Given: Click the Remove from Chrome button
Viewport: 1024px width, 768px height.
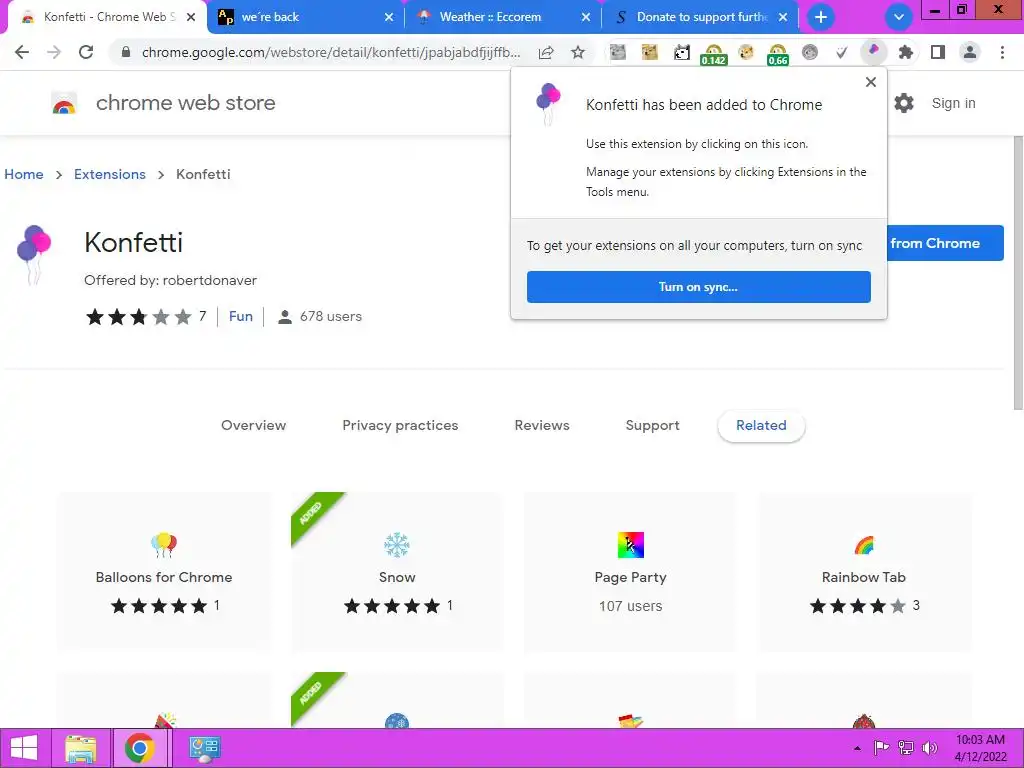Looking at the screenshot, I should click(x=944, y=243).
